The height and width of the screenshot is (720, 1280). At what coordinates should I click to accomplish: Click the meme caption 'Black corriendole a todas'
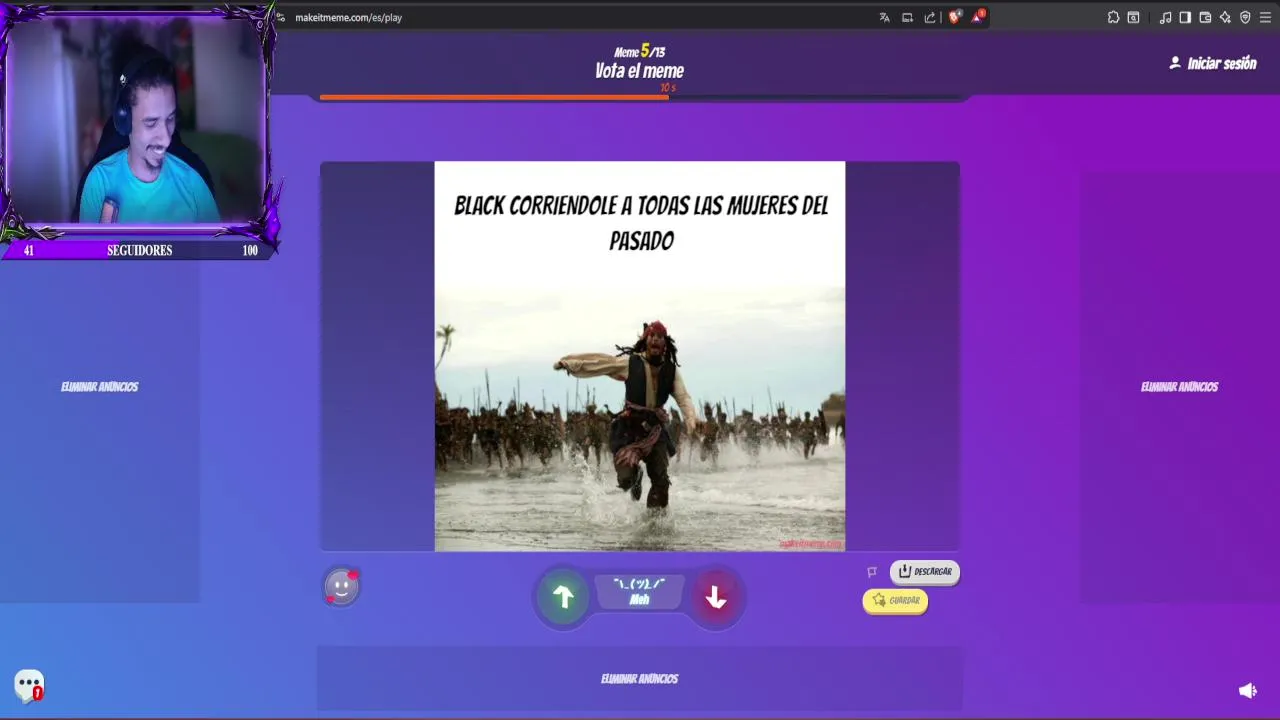click(641, 222)
